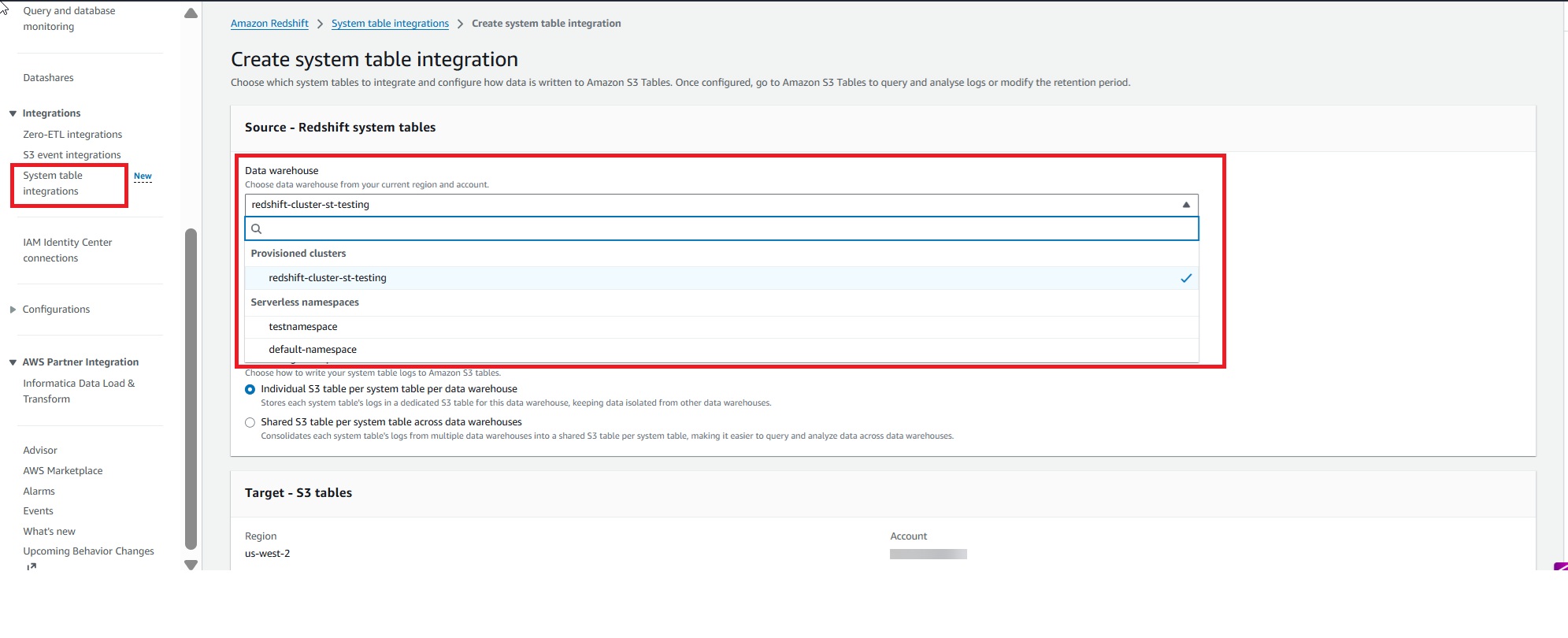Click the Region label
1568x638 pixels.
tap(261, 536)
